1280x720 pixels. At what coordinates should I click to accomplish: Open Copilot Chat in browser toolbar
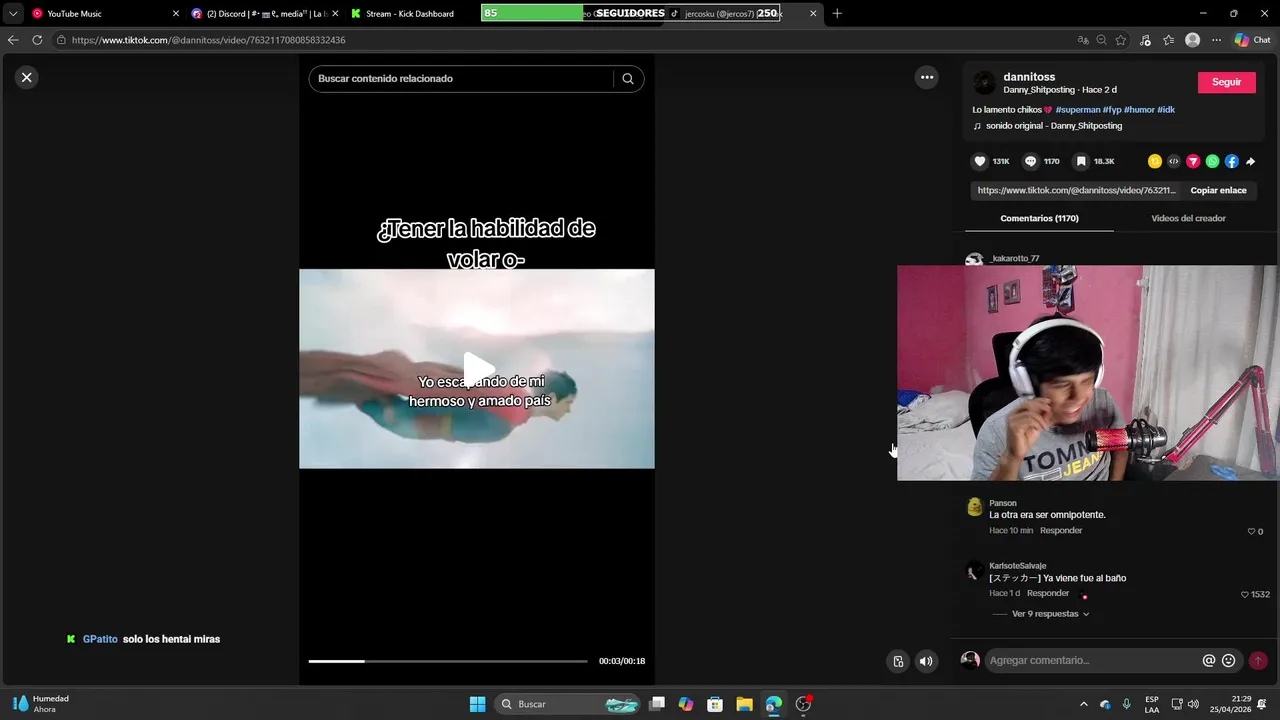1252,40
